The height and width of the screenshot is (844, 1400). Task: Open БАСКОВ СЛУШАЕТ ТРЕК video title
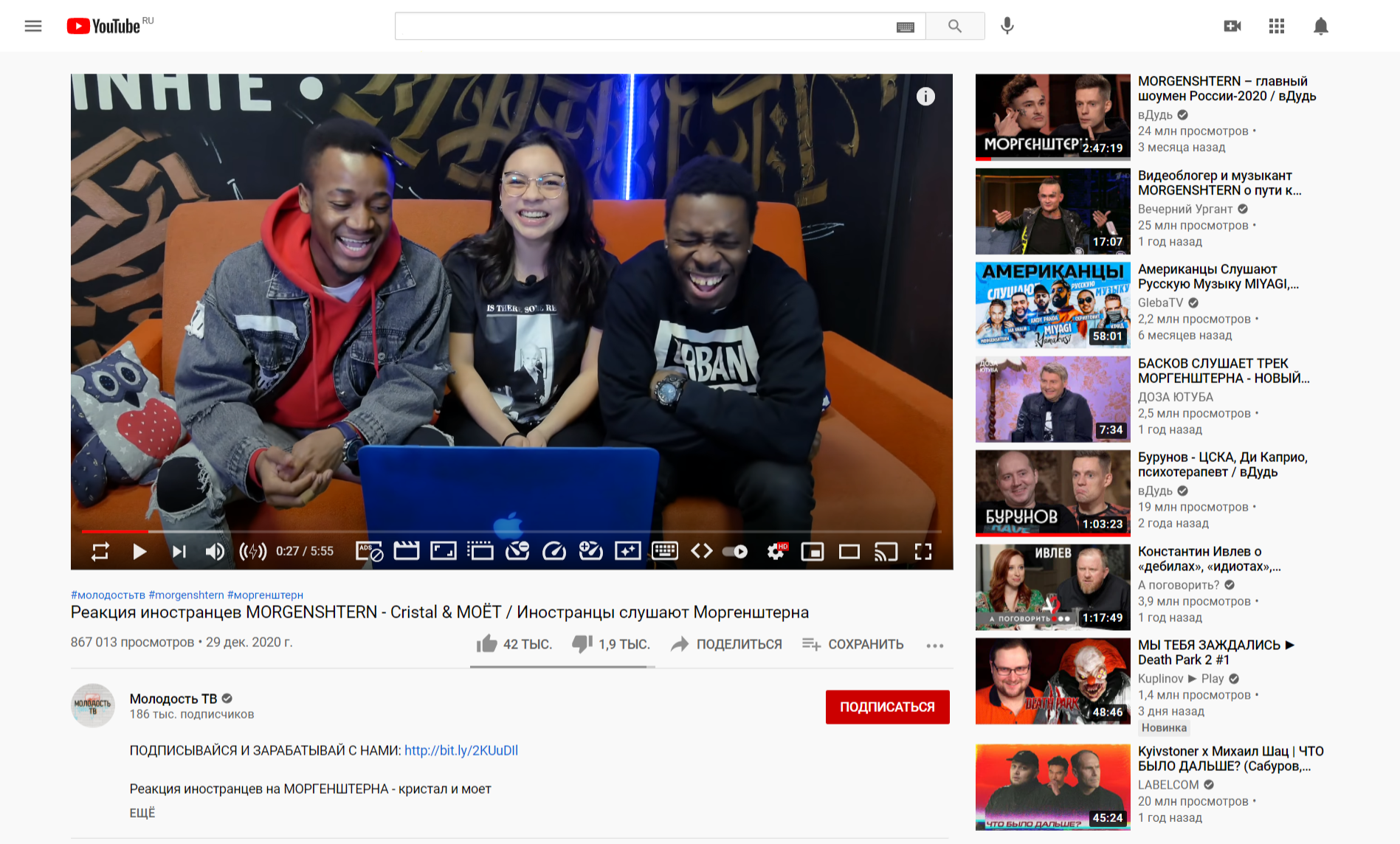pyautogui.click(x=1224, y=371)
